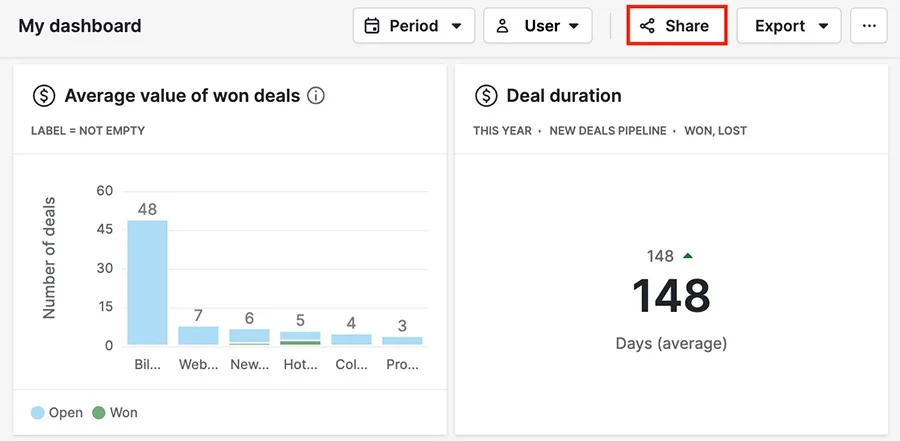Click the Export caret arrow
This screenshot has height=441, width=900.
pos(823,26)
